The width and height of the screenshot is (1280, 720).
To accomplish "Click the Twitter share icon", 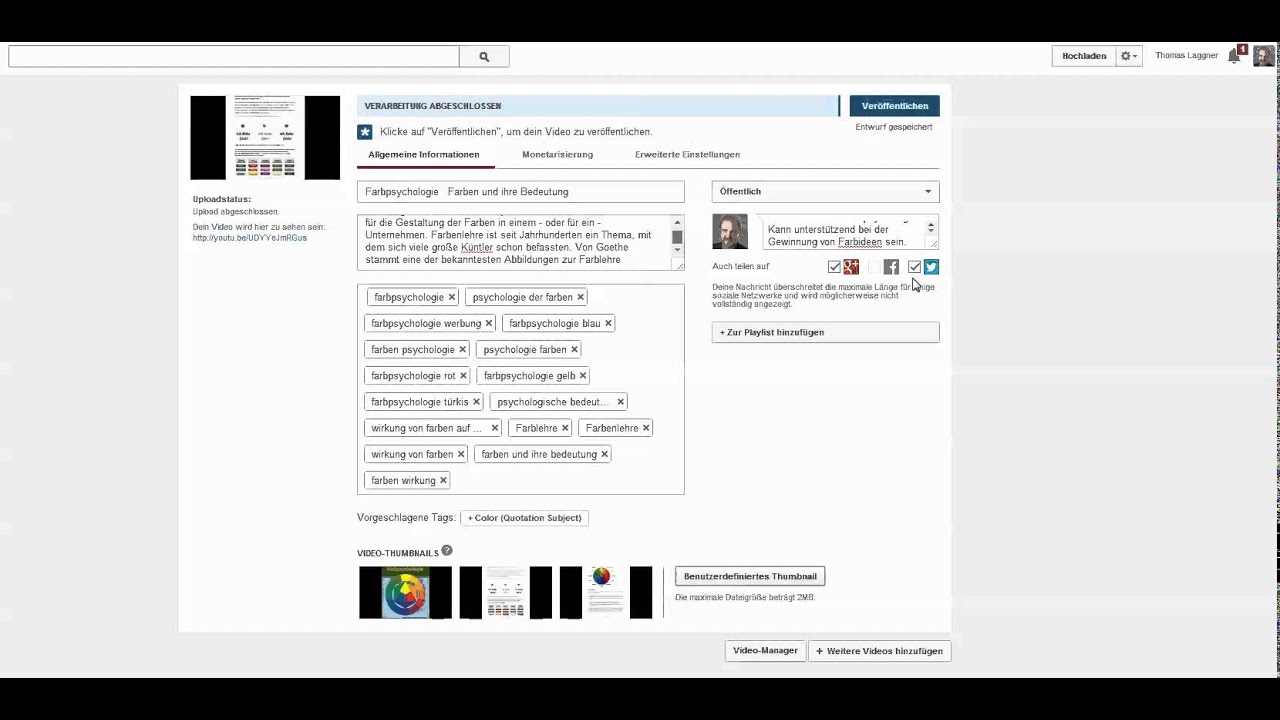I will 931,267.
